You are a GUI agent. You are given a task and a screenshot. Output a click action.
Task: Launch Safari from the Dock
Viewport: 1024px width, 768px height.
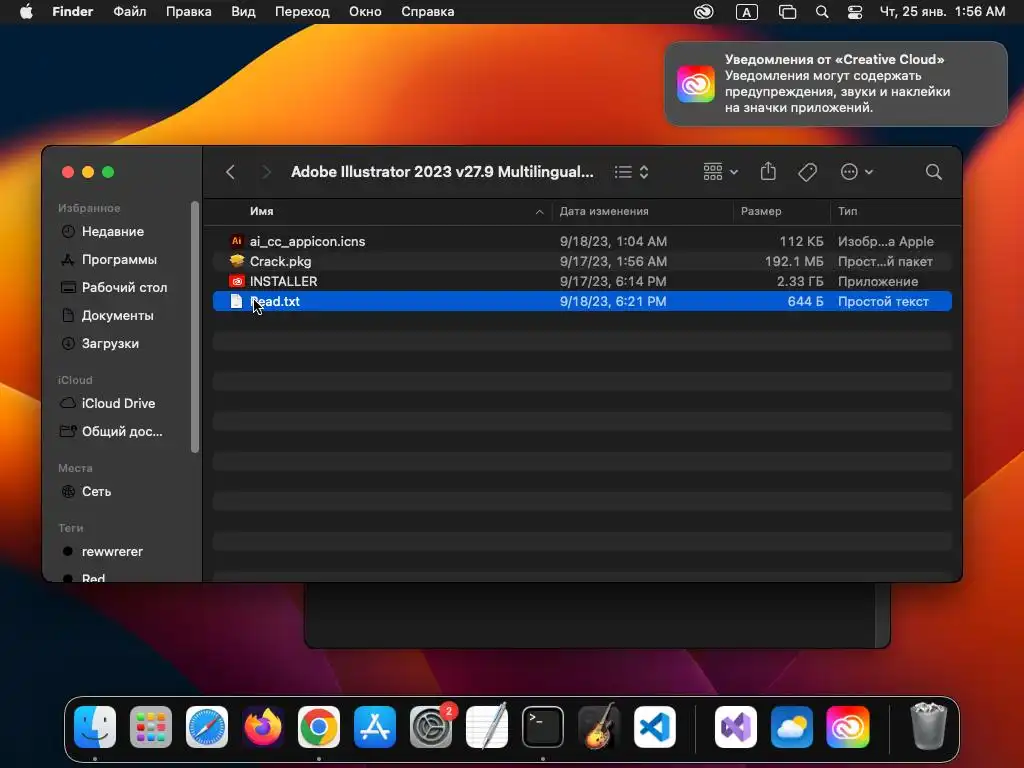(207, 726)
